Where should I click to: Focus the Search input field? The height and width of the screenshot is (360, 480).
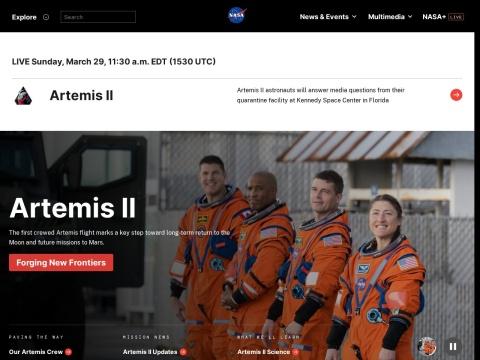[98, 17]
